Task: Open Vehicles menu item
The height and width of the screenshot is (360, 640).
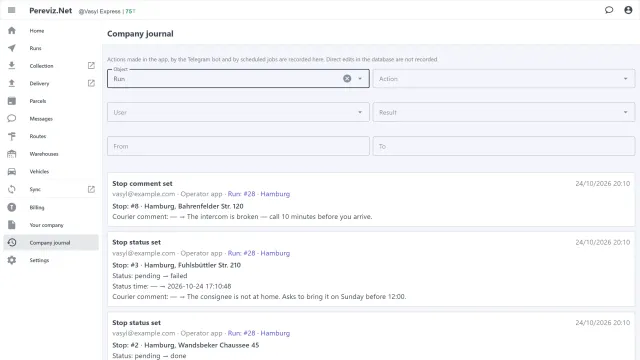Action: tap(51, 171)
